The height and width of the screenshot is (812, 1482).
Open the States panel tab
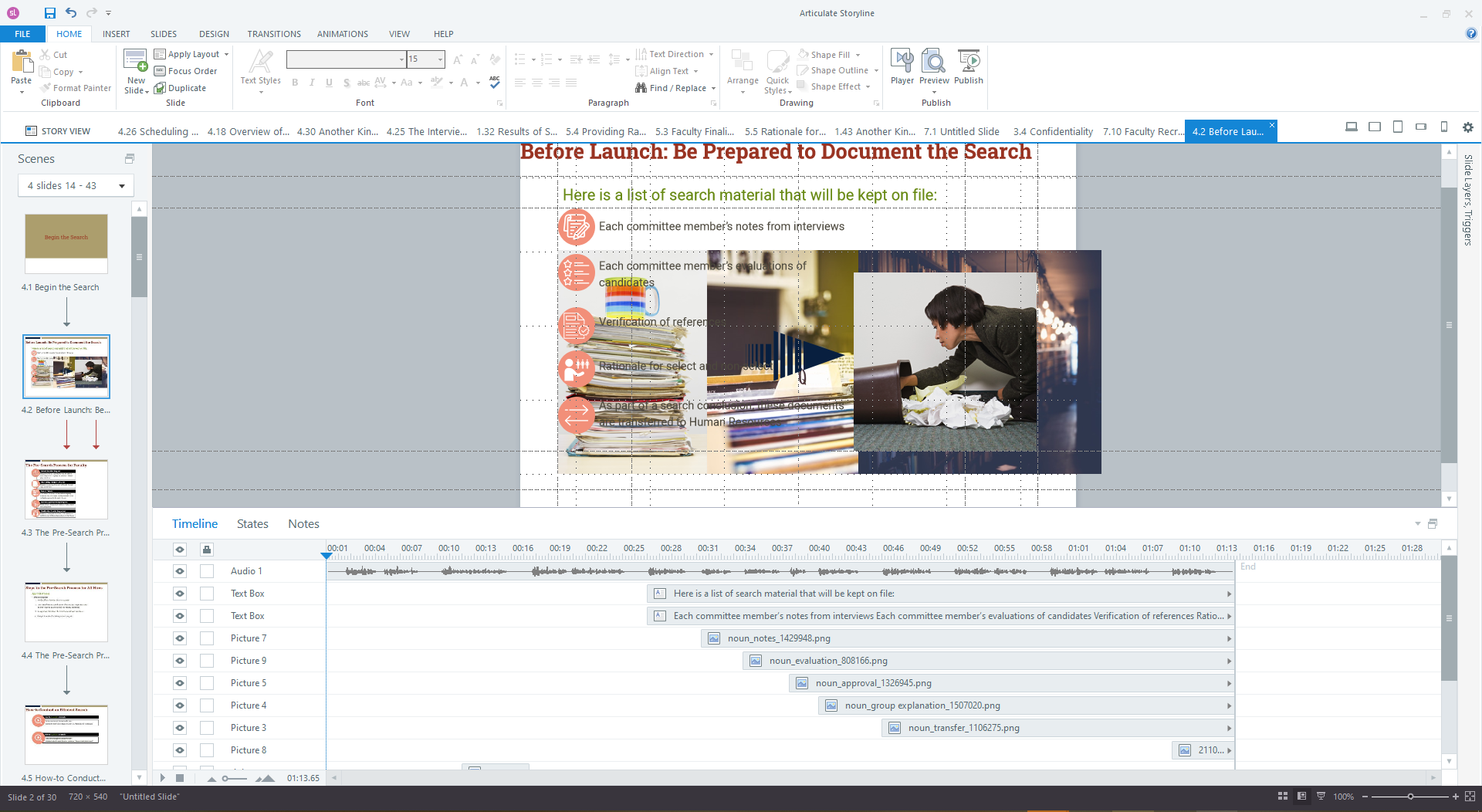coord(252,523)
